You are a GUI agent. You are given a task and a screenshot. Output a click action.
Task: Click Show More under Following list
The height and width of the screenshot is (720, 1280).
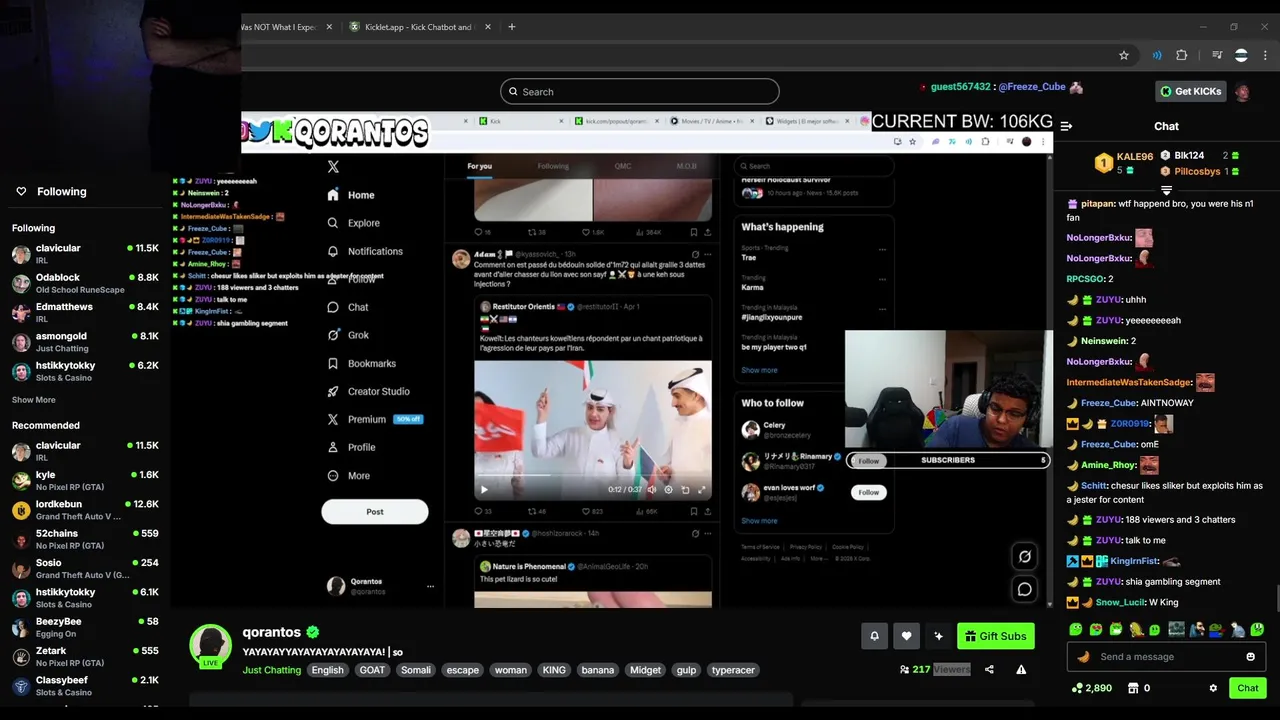pyautogui.click(x=34, y=400)
